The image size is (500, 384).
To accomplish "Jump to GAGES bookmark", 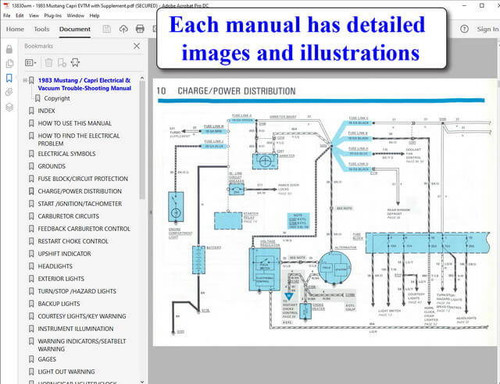I will (47, 359).
